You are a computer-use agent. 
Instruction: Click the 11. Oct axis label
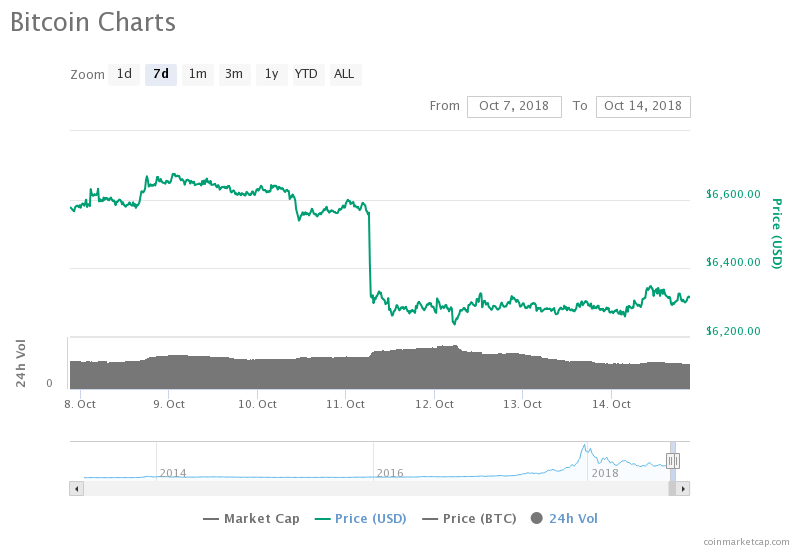tap(345, 405)
